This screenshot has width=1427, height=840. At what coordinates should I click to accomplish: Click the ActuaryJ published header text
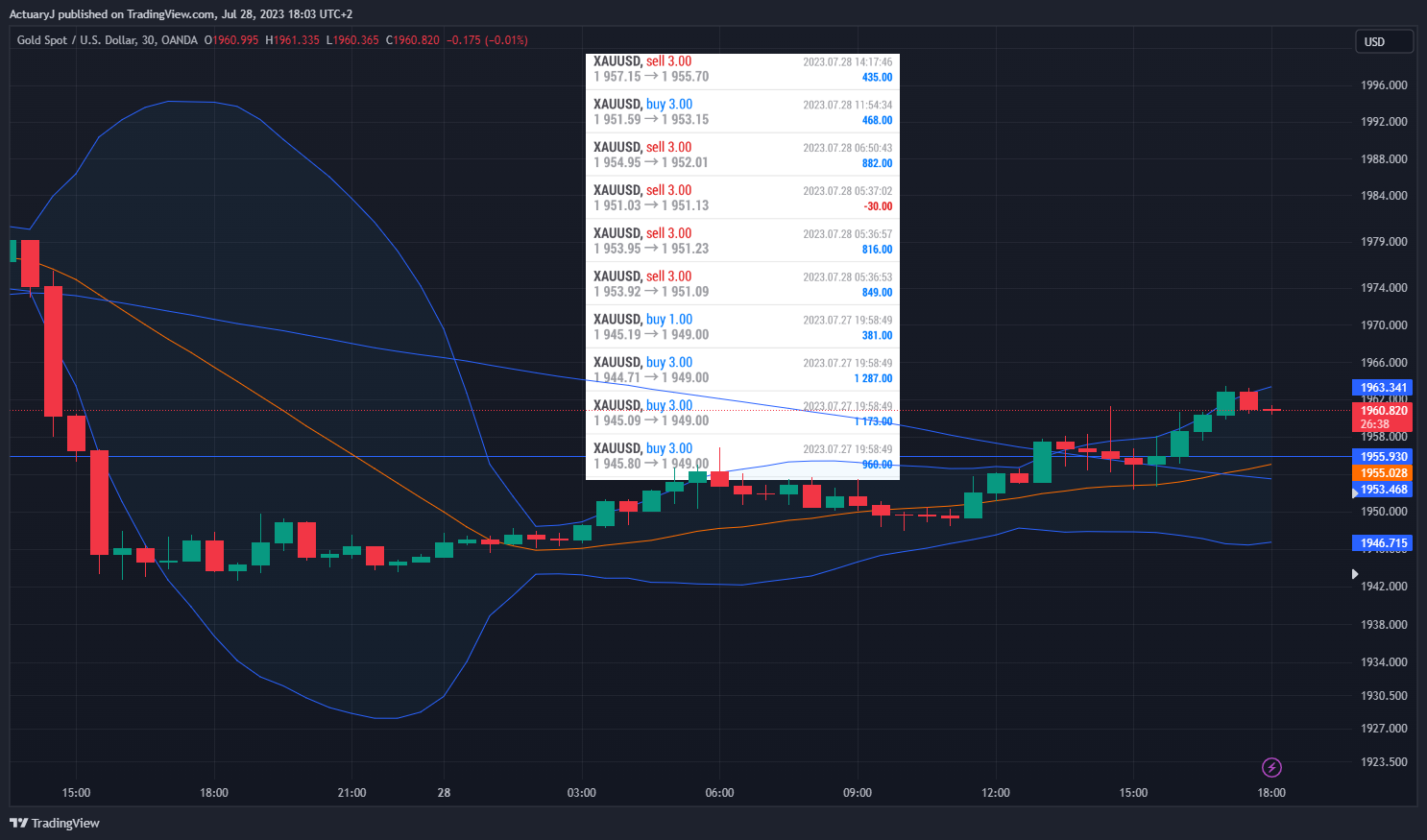click(181, 14)
